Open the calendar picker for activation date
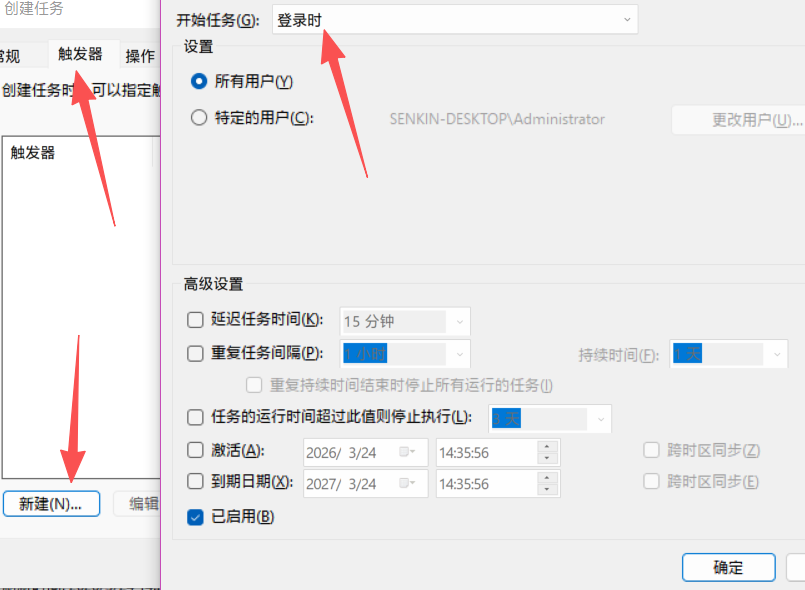 [x=407, y=452]
